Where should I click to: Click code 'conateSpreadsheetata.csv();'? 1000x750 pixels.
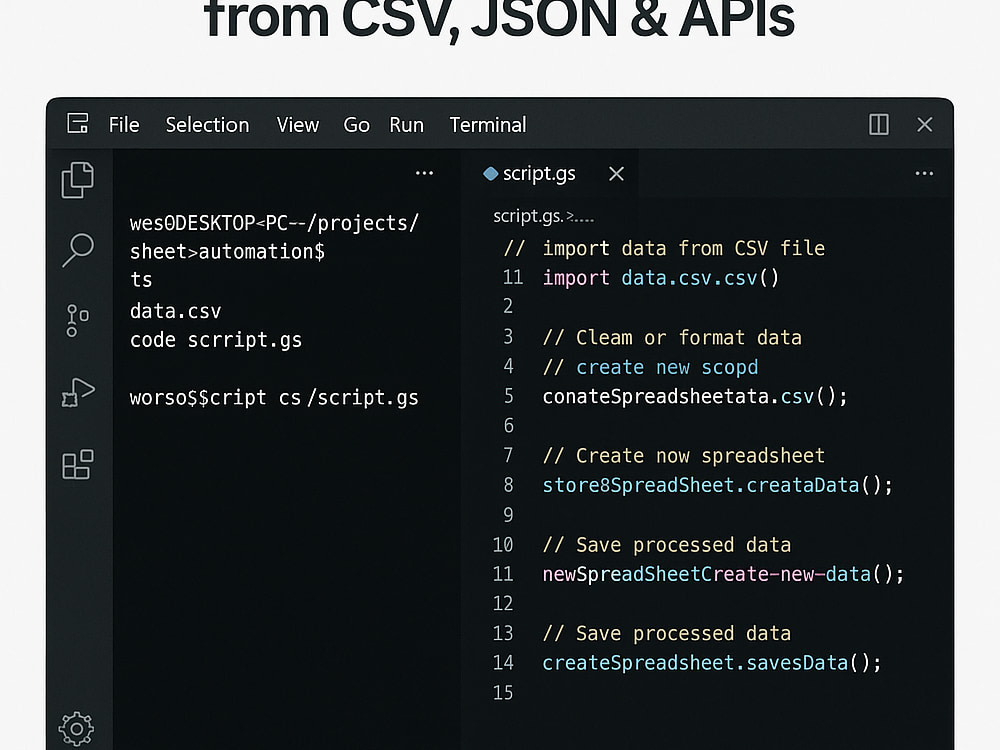pos(695,397)
